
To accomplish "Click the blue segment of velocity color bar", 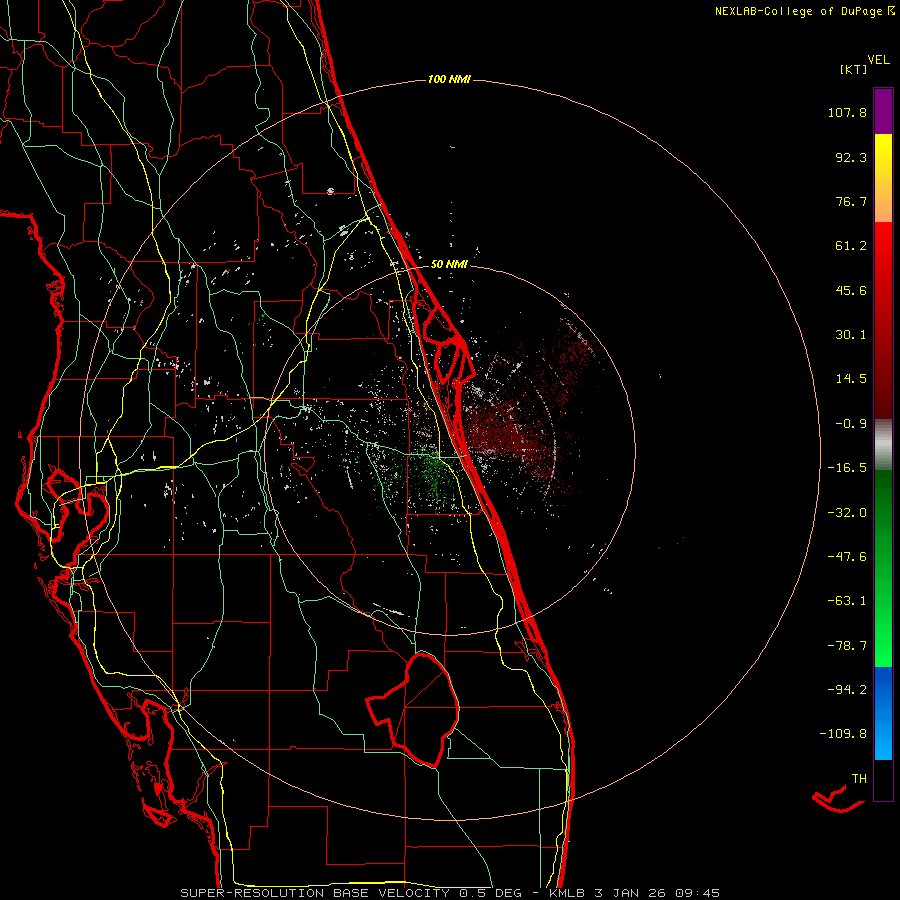I will (x=883, y=713).
